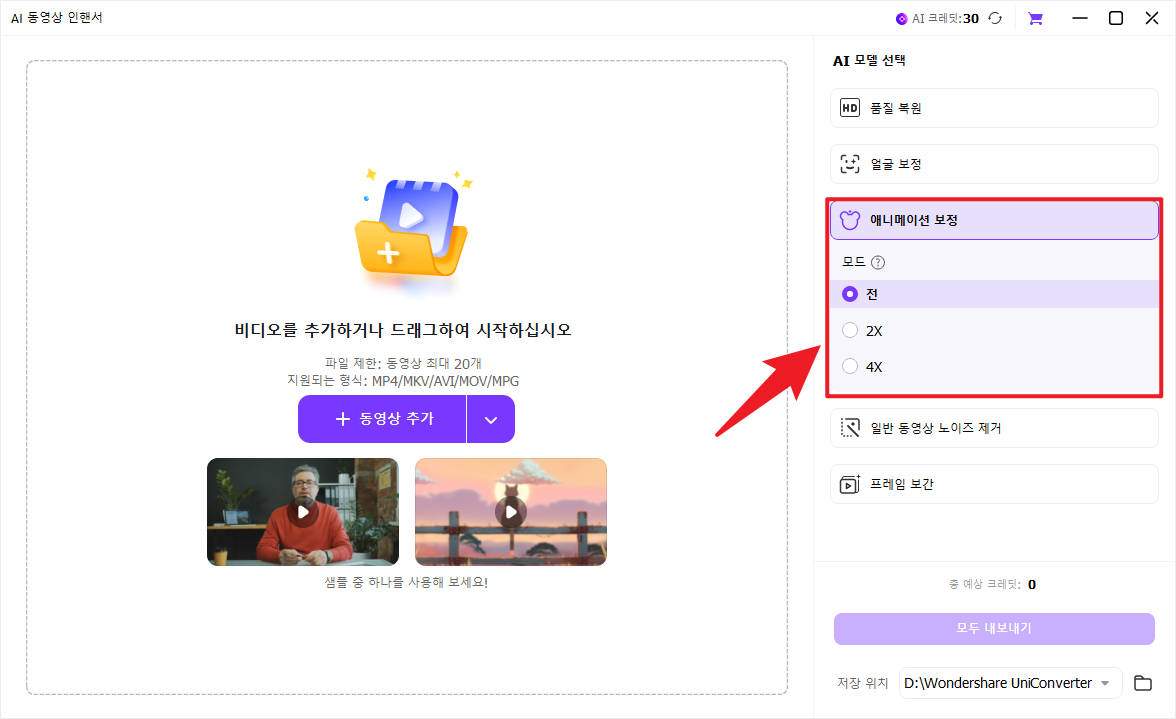Play the cat sunset animation sample
Image resolution: width=1176 pixels, height=719 pixels.
511,512
